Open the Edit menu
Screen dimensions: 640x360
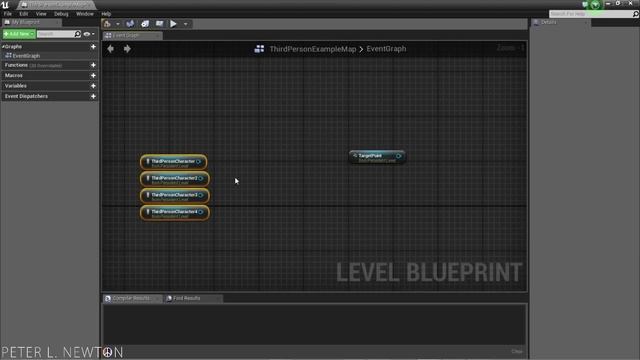(x=24, y=14)
